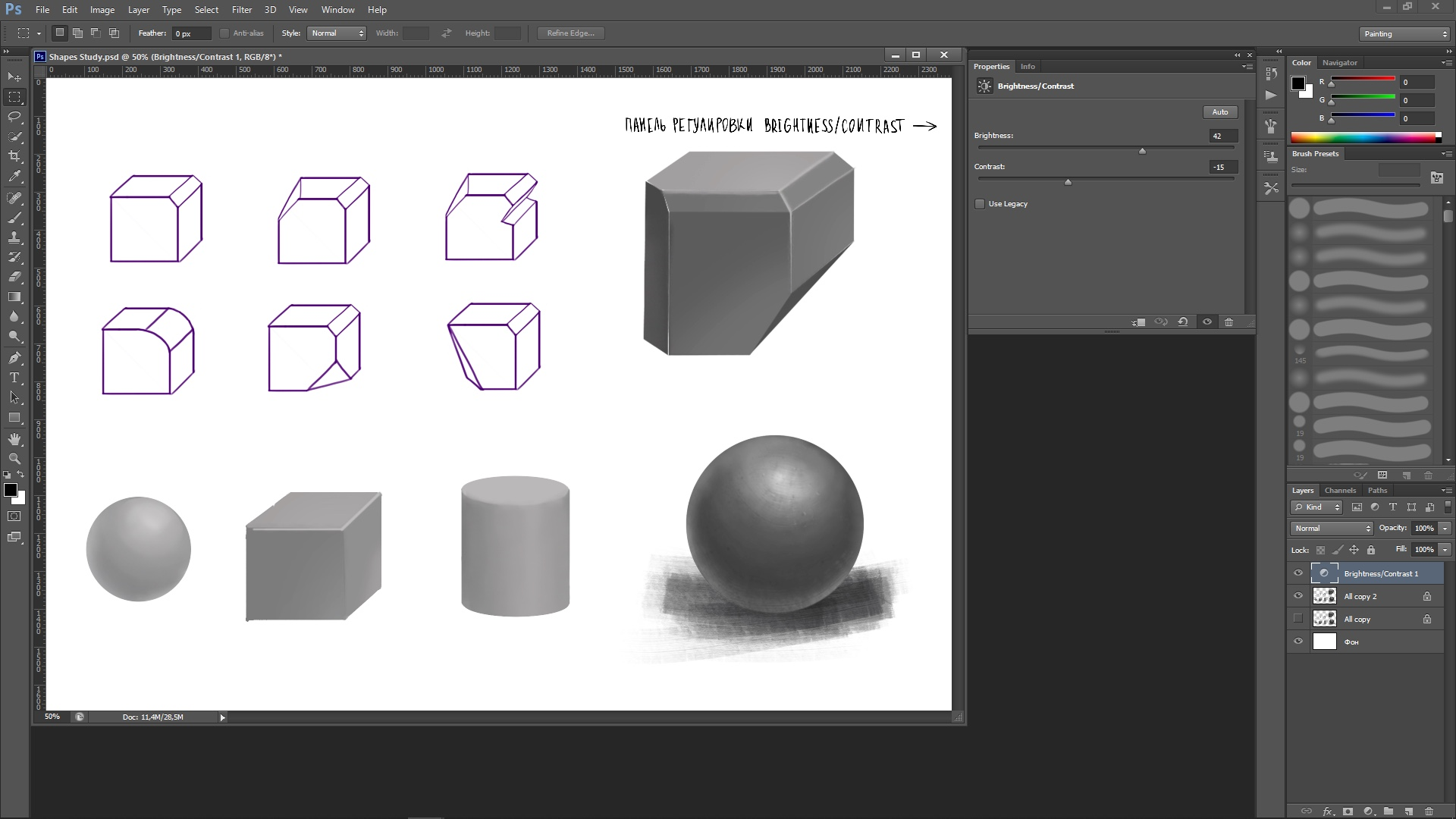Screen dimensions: 1456x819
Task: Open the Layers panel flyout menu
Action: (x=1445, y=491)
